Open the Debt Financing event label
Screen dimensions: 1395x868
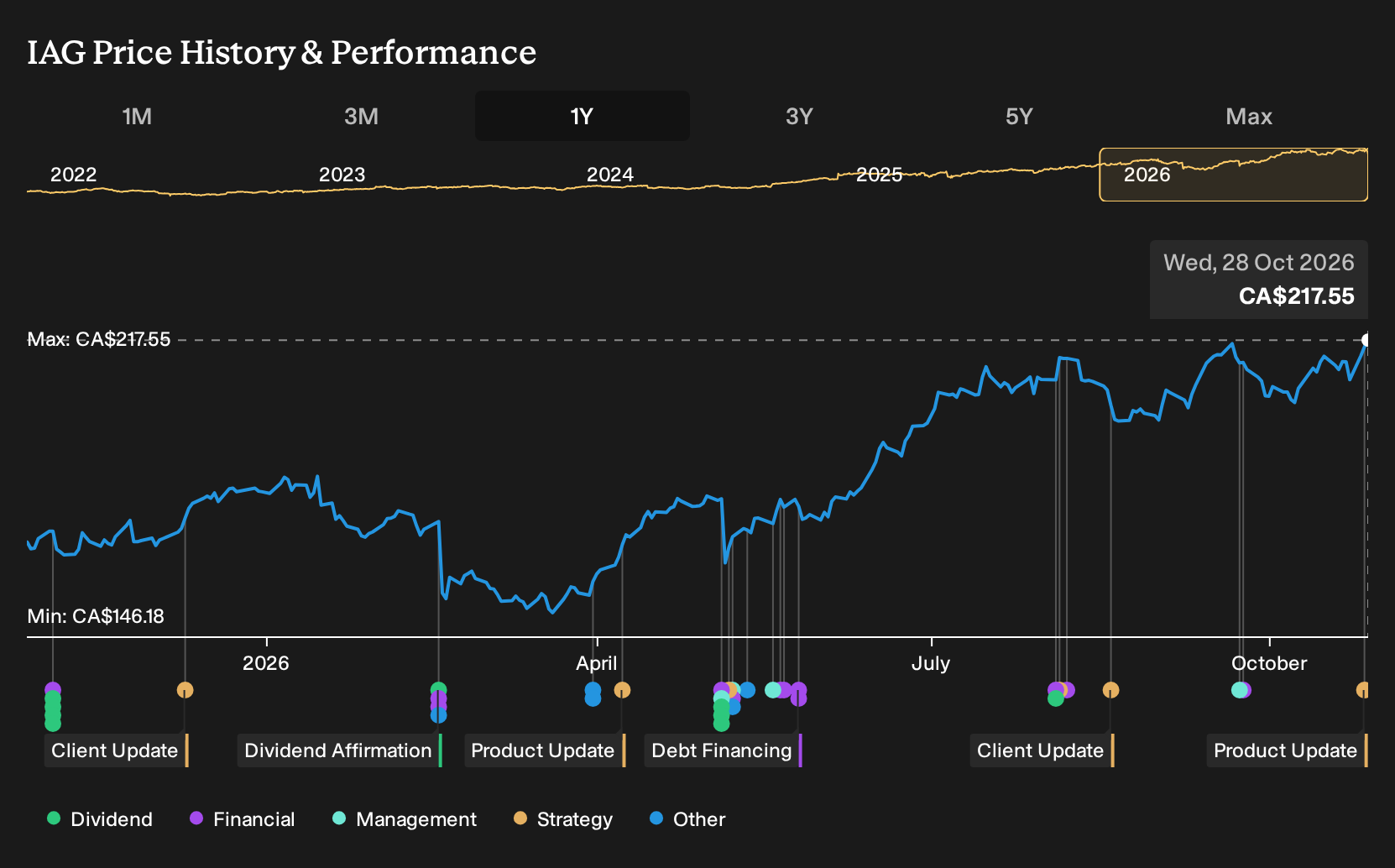point(723,750)
